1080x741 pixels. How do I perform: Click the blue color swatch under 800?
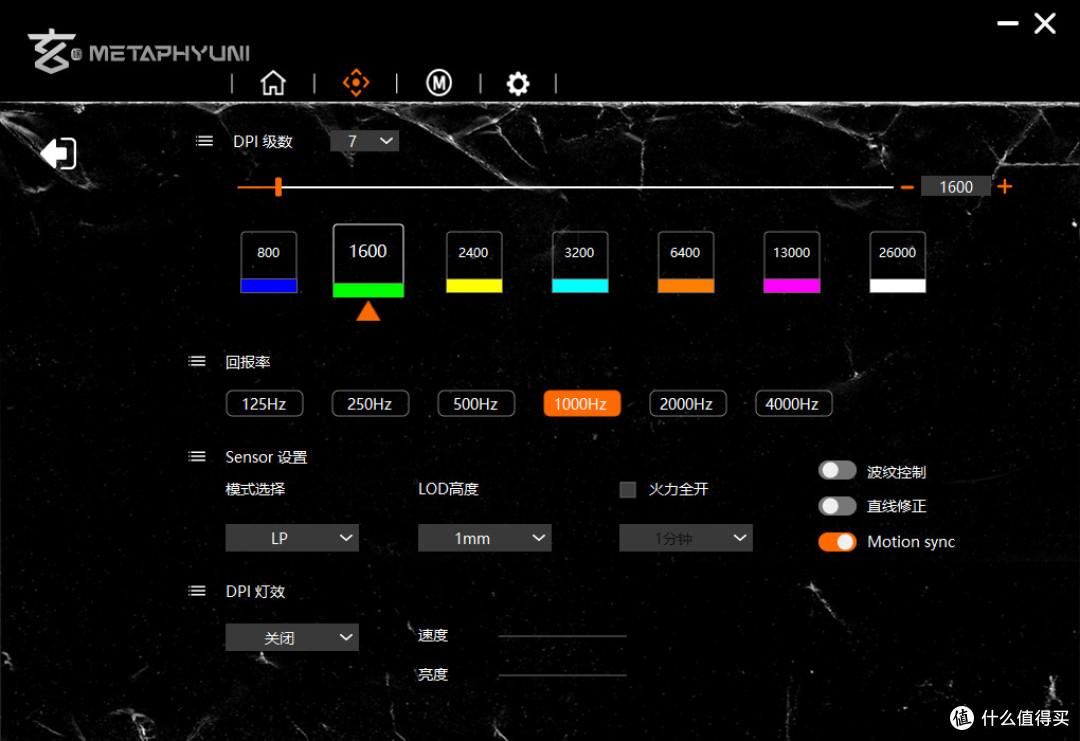269,286
